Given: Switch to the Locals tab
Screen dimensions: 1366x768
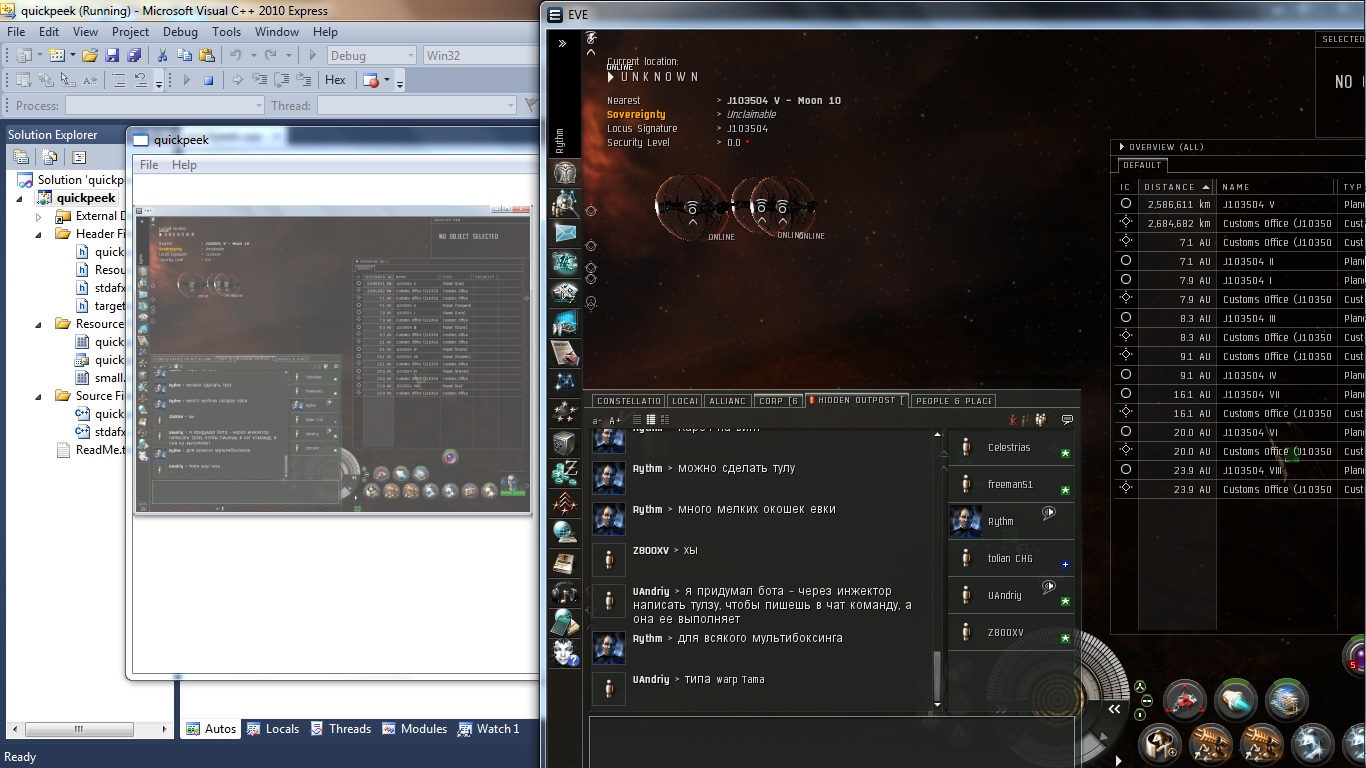Looking at the screenshot, I should [x=273, y=729].
